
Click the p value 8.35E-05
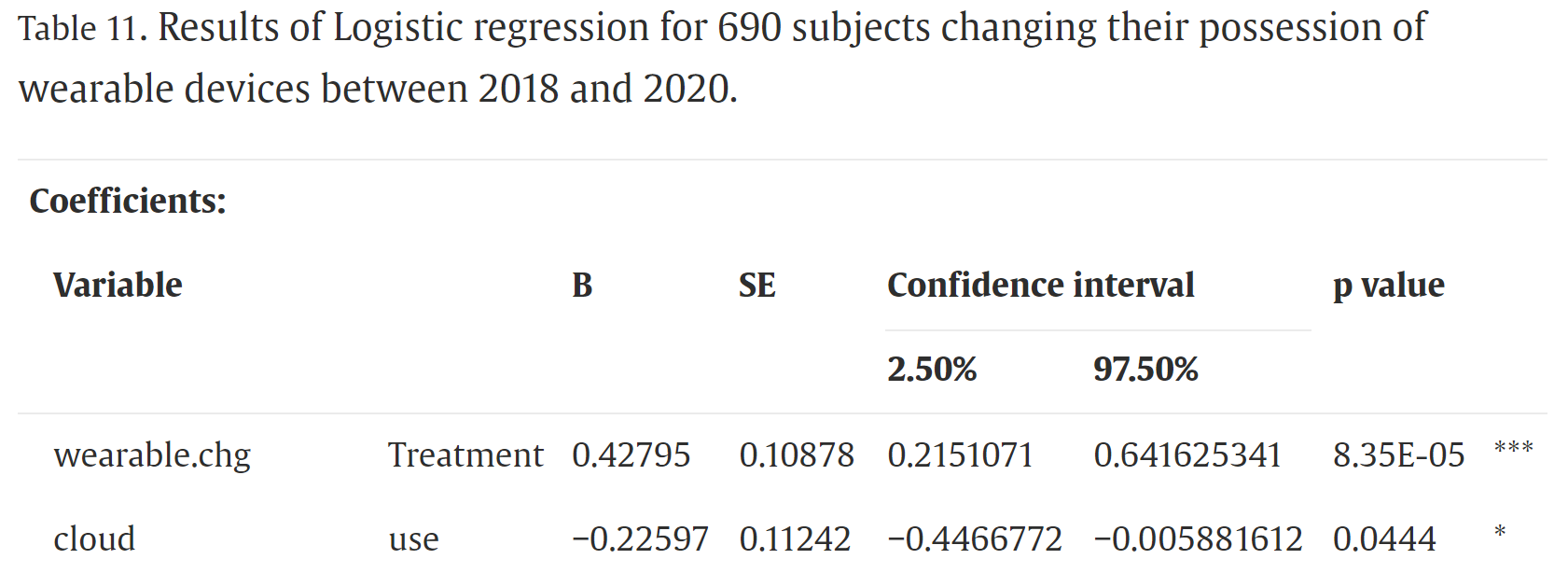(1398, 454)
